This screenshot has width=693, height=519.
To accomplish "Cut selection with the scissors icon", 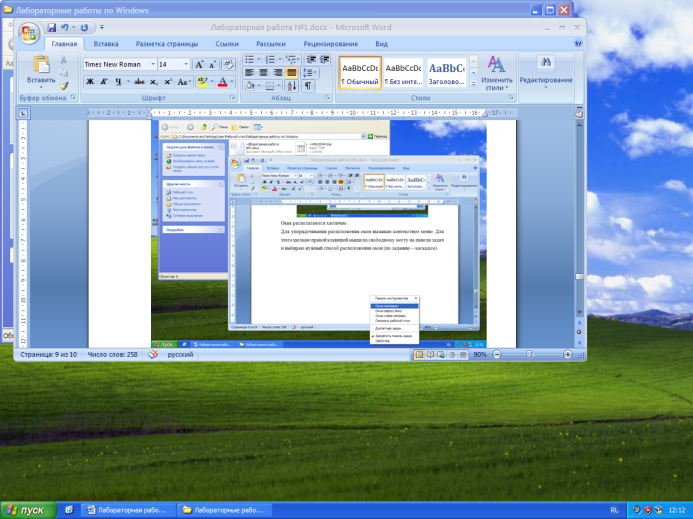I will coord(64,59).
